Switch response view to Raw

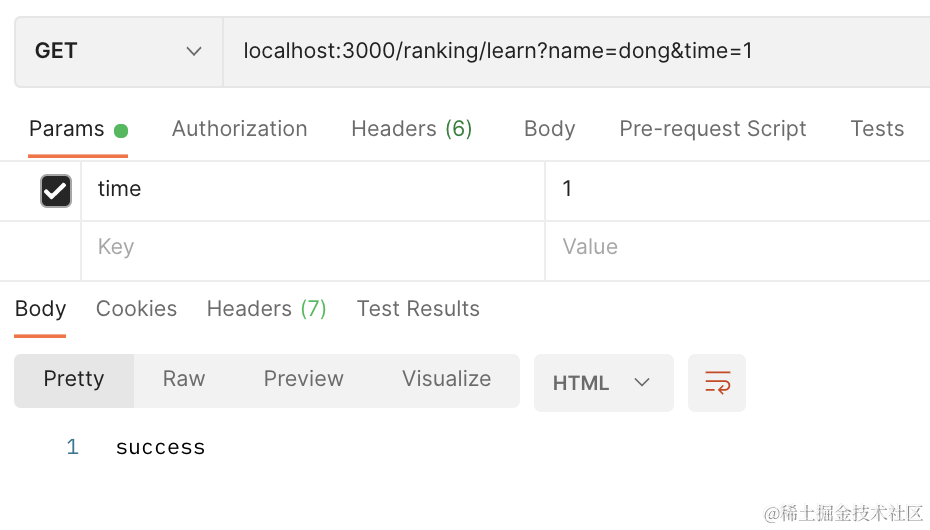[184, 379]
